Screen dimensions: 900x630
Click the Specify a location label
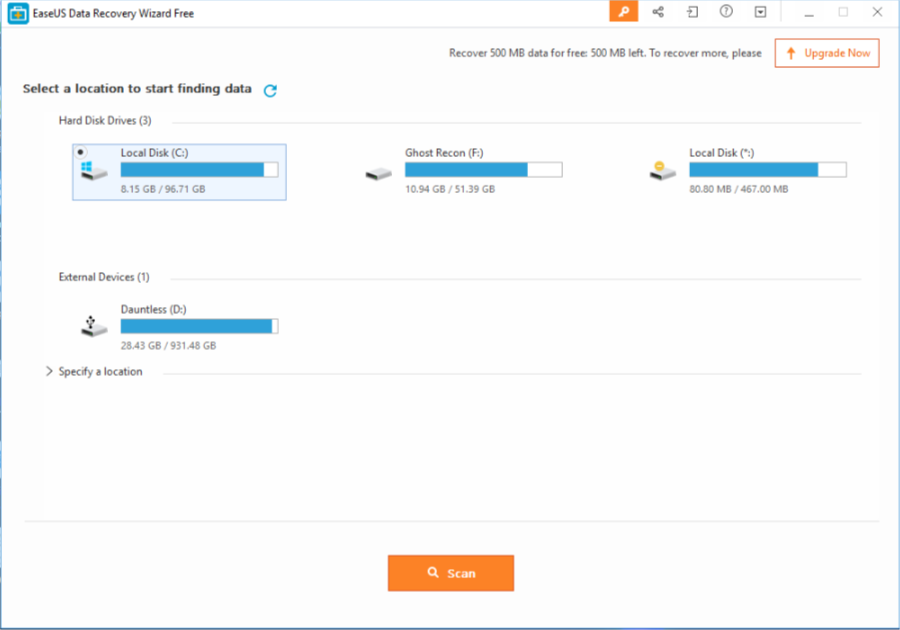(100, 372)
